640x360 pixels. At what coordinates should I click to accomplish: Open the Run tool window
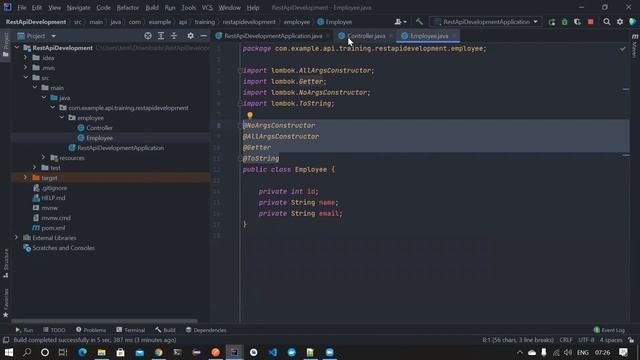(x=24, y=330)
